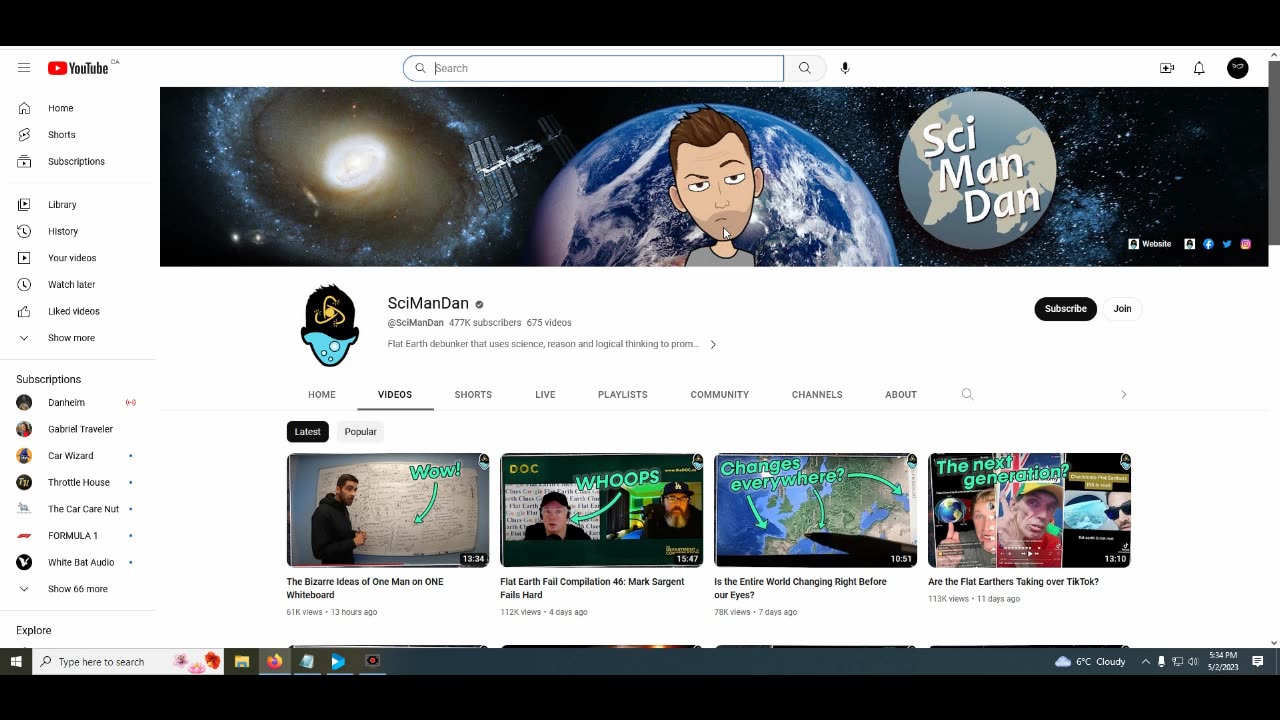This screenshot has height=720, width=1280.
Task: Play whiteboard 'Wow!' video thumbnail
Action: point(388,510)
